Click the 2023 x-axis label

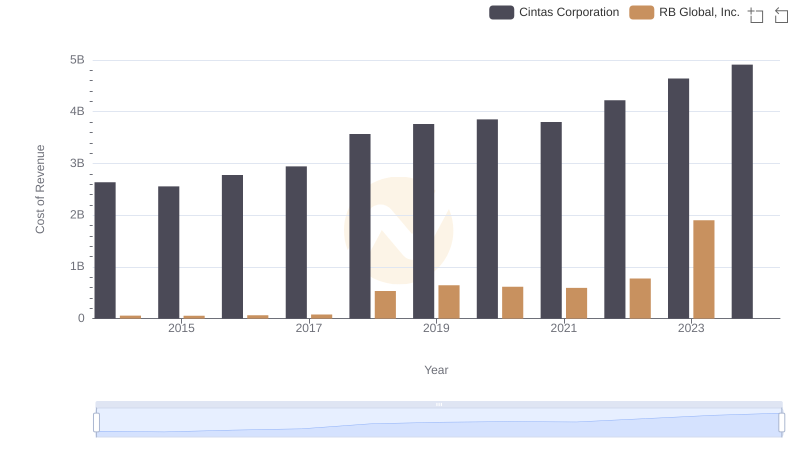tap(691, 328)
